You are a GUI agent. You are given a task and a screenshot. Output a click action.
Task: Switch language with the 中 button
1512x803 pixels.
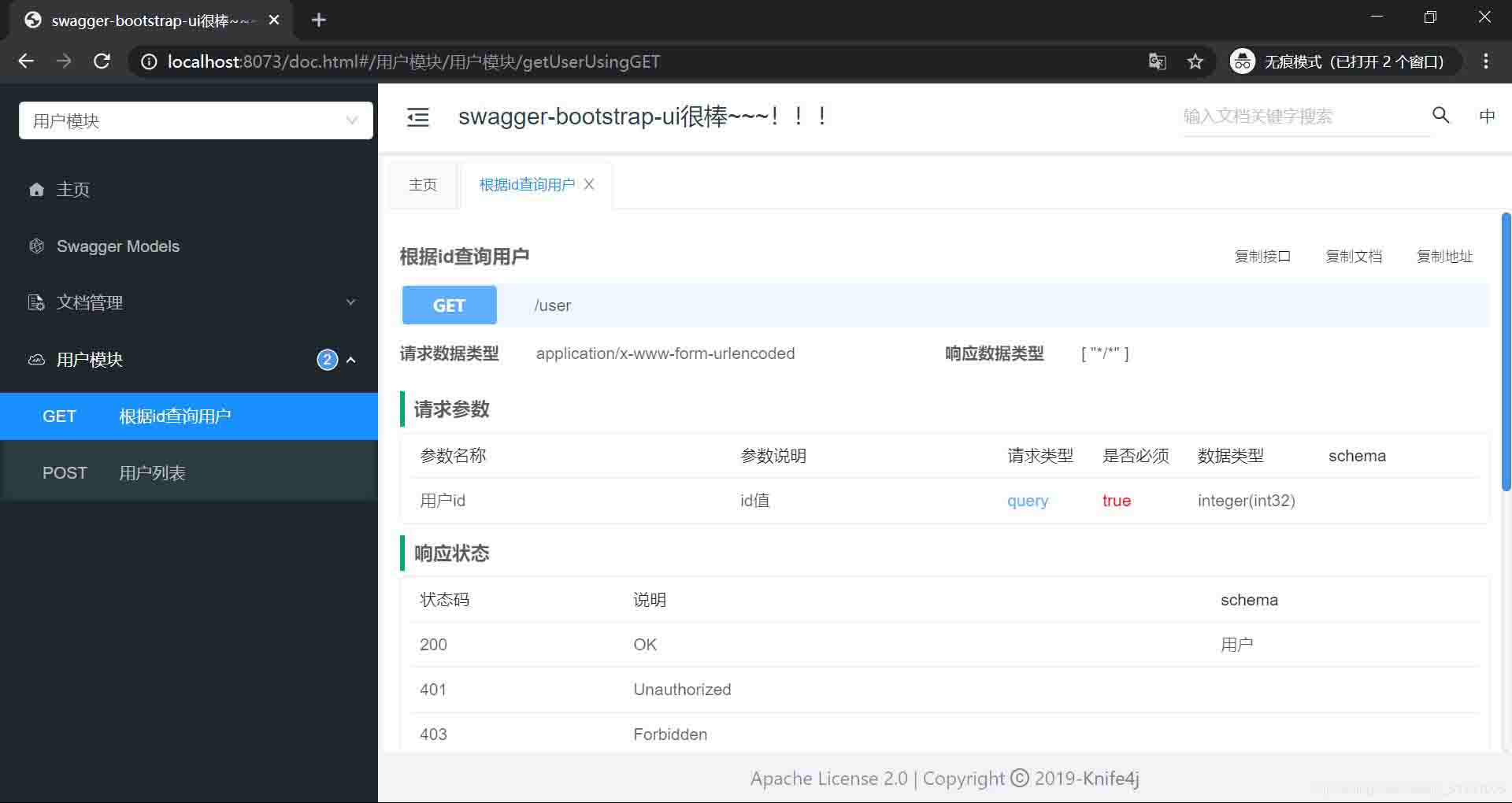(x=1487, y=117)
